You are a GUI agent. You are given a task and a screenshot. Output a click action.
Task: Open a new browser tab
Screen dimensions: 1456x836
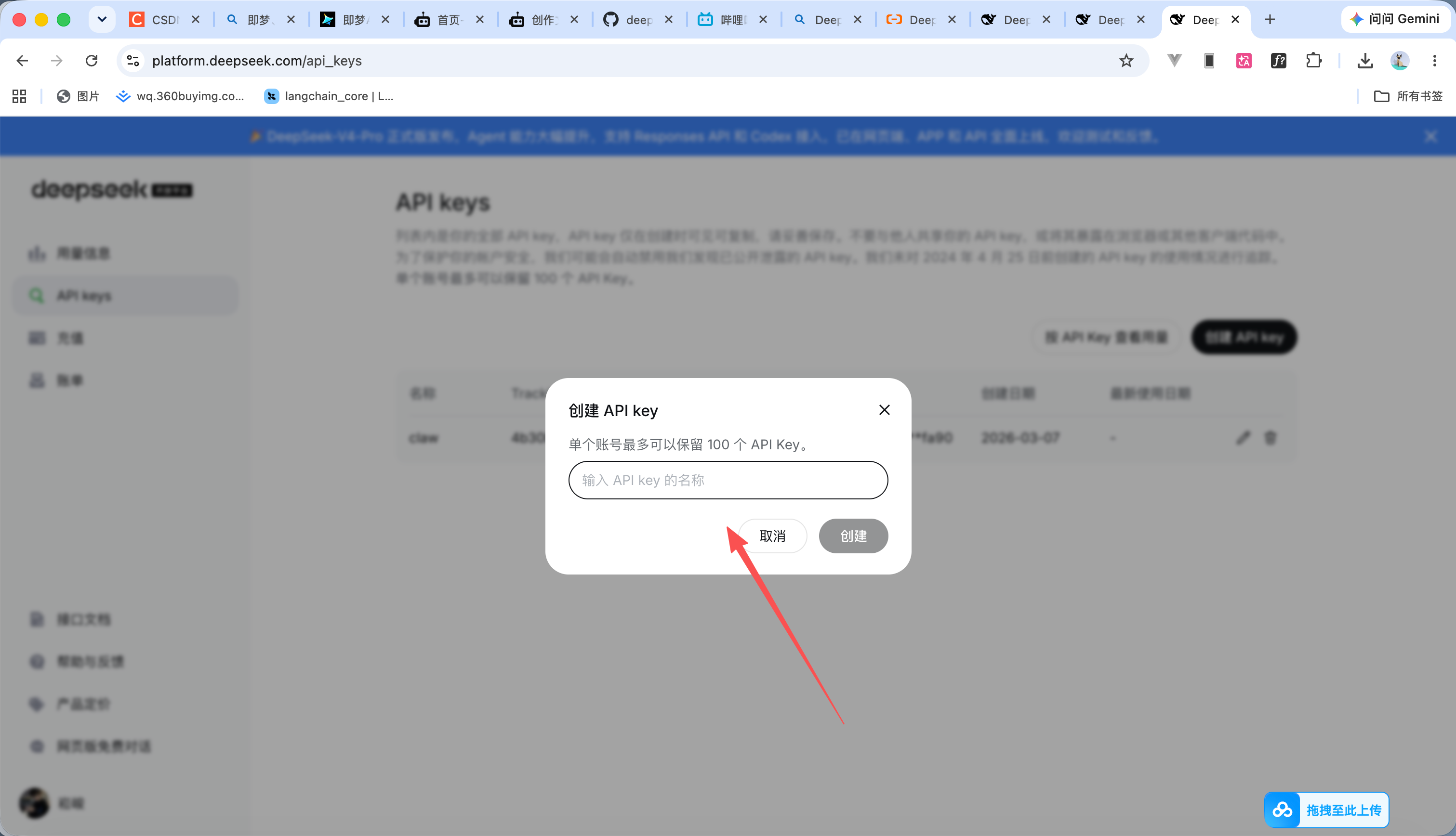(x=1270, y=20)
